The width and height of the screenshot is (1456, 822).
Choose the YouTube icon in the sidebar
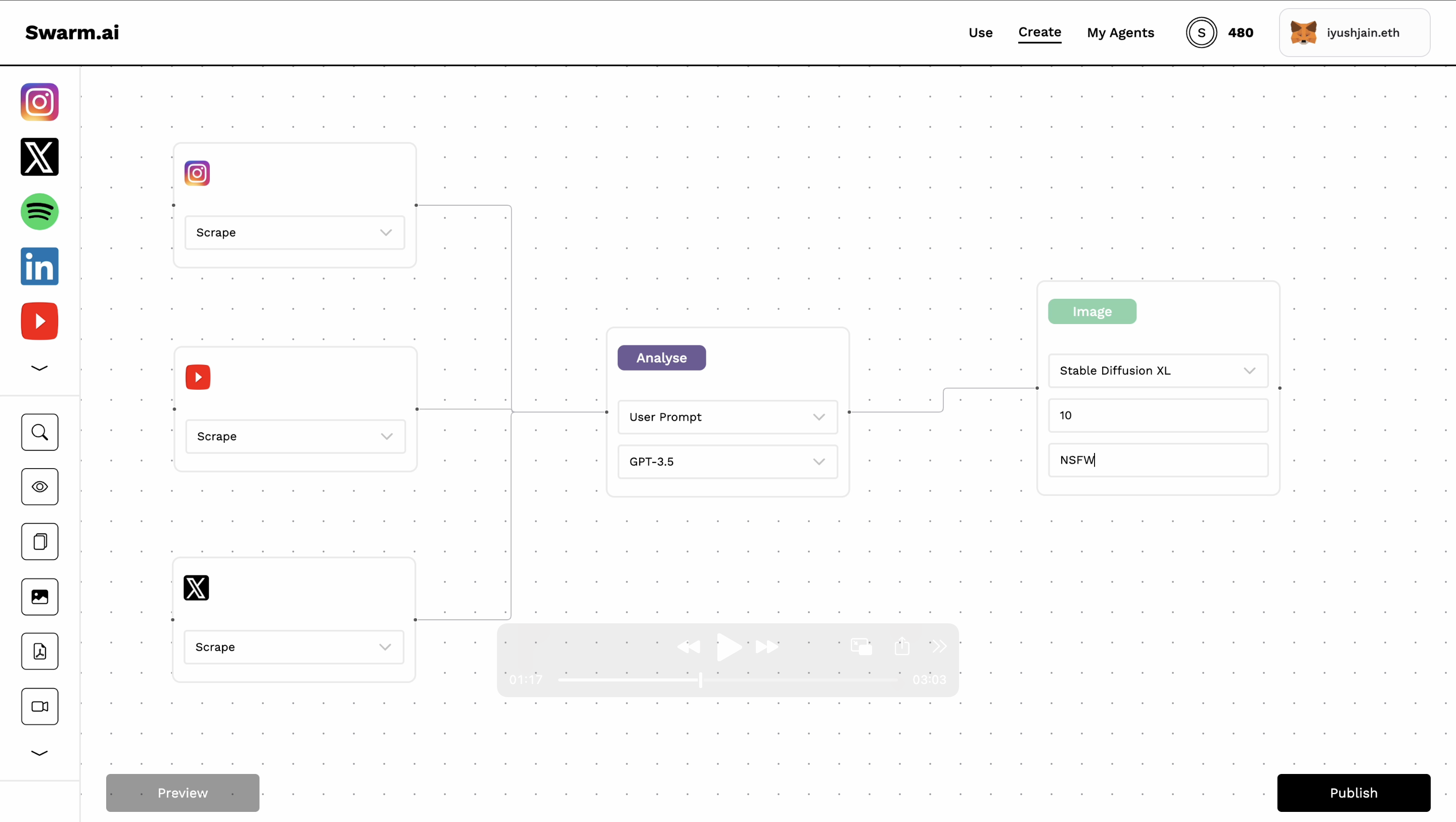click(39, 321)
